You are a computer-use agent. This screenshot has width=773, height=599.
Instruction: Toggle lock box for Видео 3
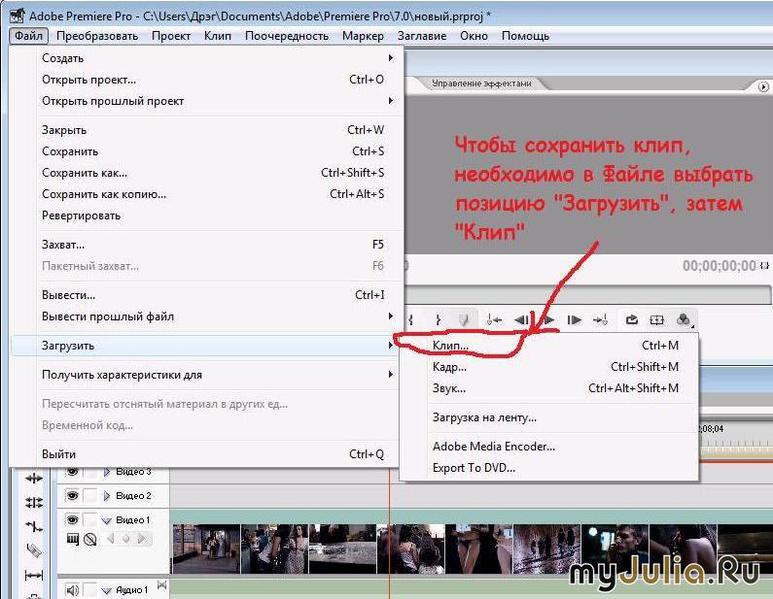pos(90,472)
